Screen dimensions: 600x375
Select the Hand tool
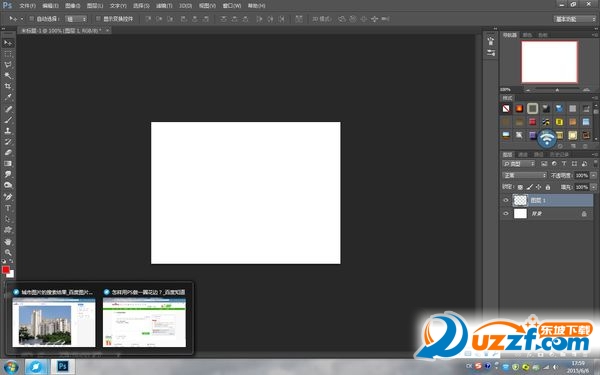point(8,241)
